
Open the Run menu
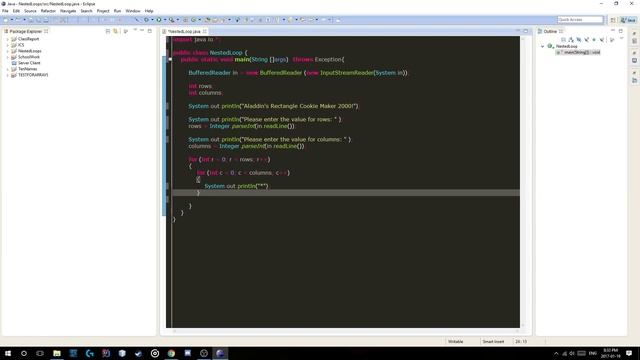(x=117, y=11)
